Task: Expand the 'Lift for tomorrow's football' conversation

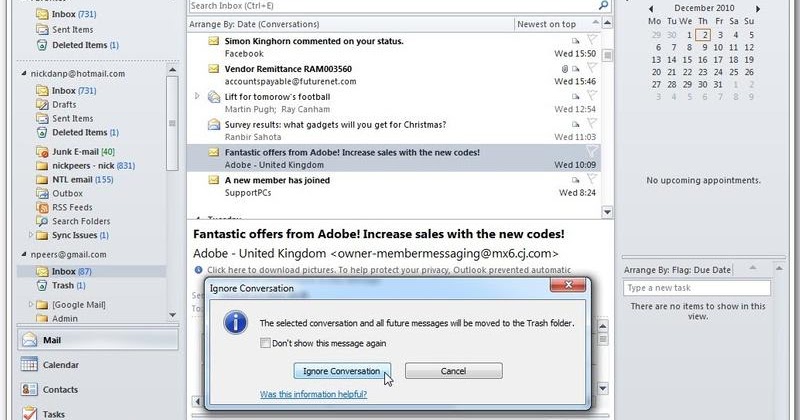Action: pos(197,96)
